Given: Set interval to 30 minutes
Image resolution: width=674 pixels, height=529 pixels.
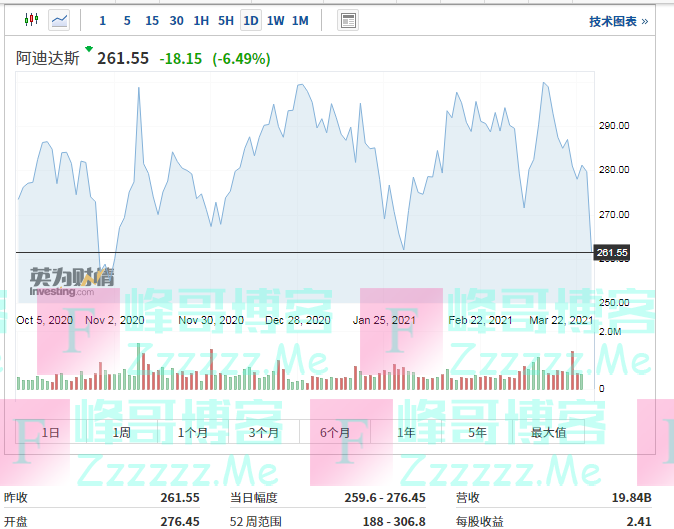Looking at the screenshot, I should [176, 21].
